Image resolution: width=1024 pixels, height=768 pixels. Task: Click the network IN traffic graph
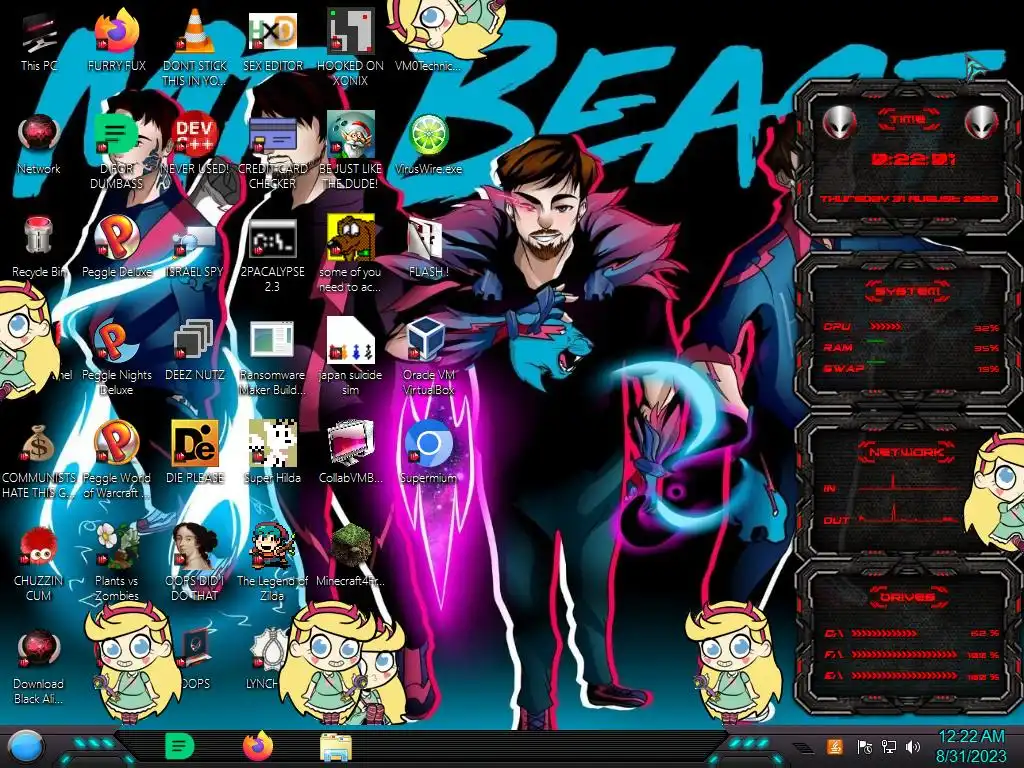click(x=909, y=482)
